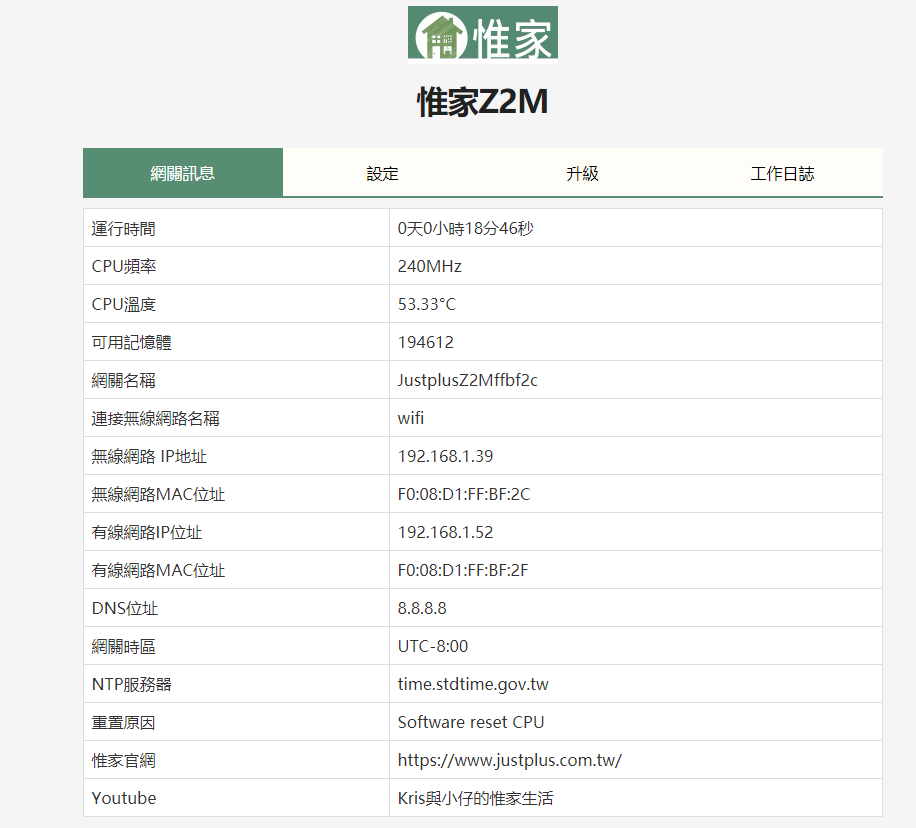Click the 有線網路IP位址 label

point(147,532)
